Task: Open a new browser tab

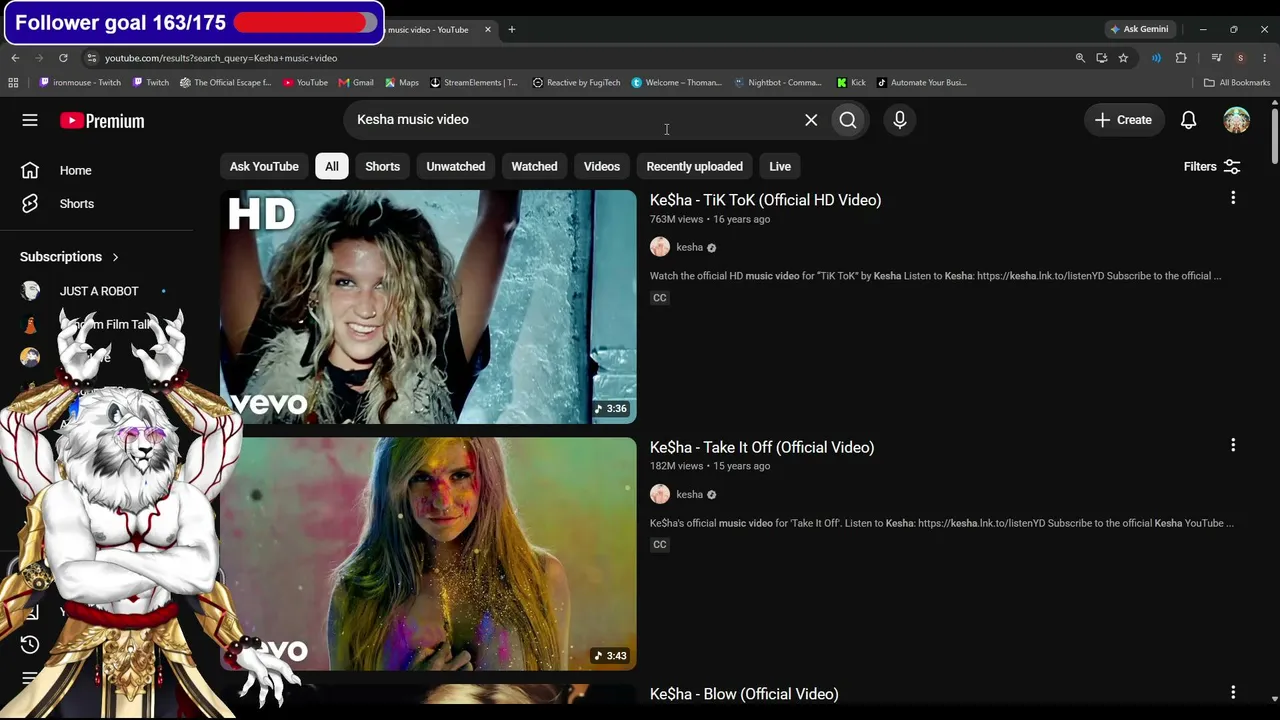Action: (511, 29)
